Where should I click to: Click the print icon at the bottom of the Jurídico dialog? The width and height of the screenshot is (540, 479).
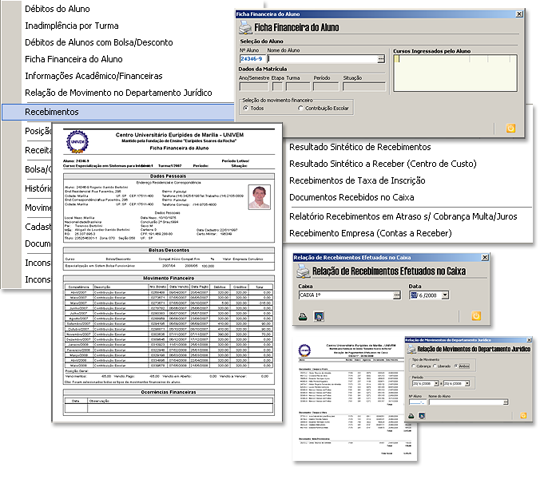411,416
